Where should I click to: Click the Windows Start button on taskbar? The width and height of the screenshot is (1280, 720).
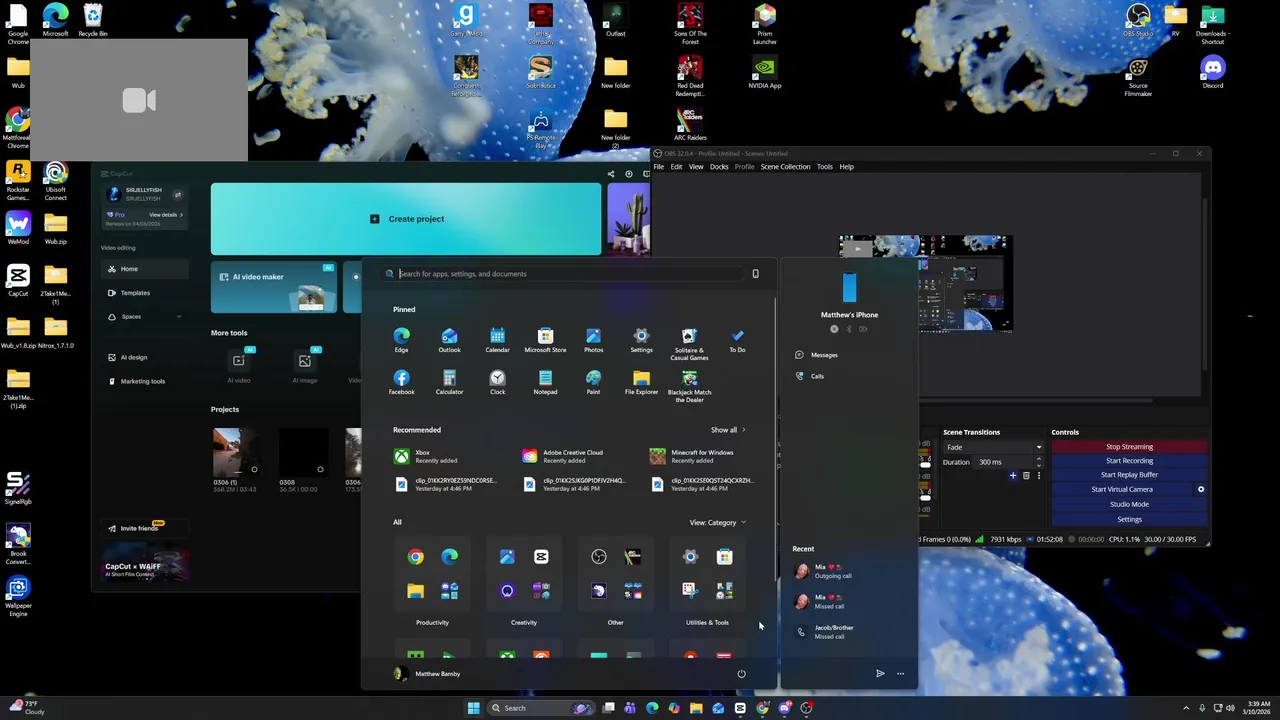tap(473, 708)
